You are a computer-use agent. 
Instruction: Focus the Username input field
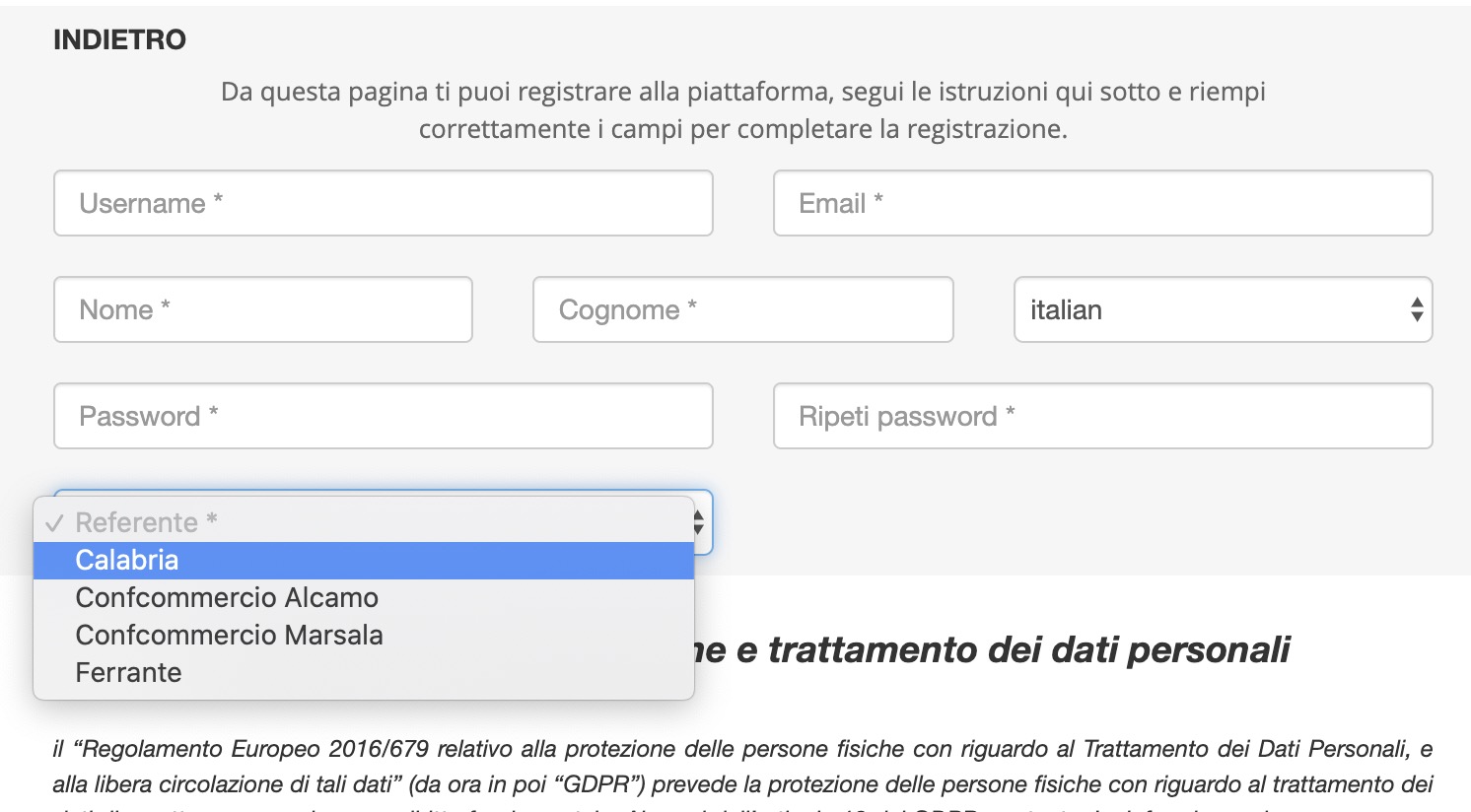point(383,203)
